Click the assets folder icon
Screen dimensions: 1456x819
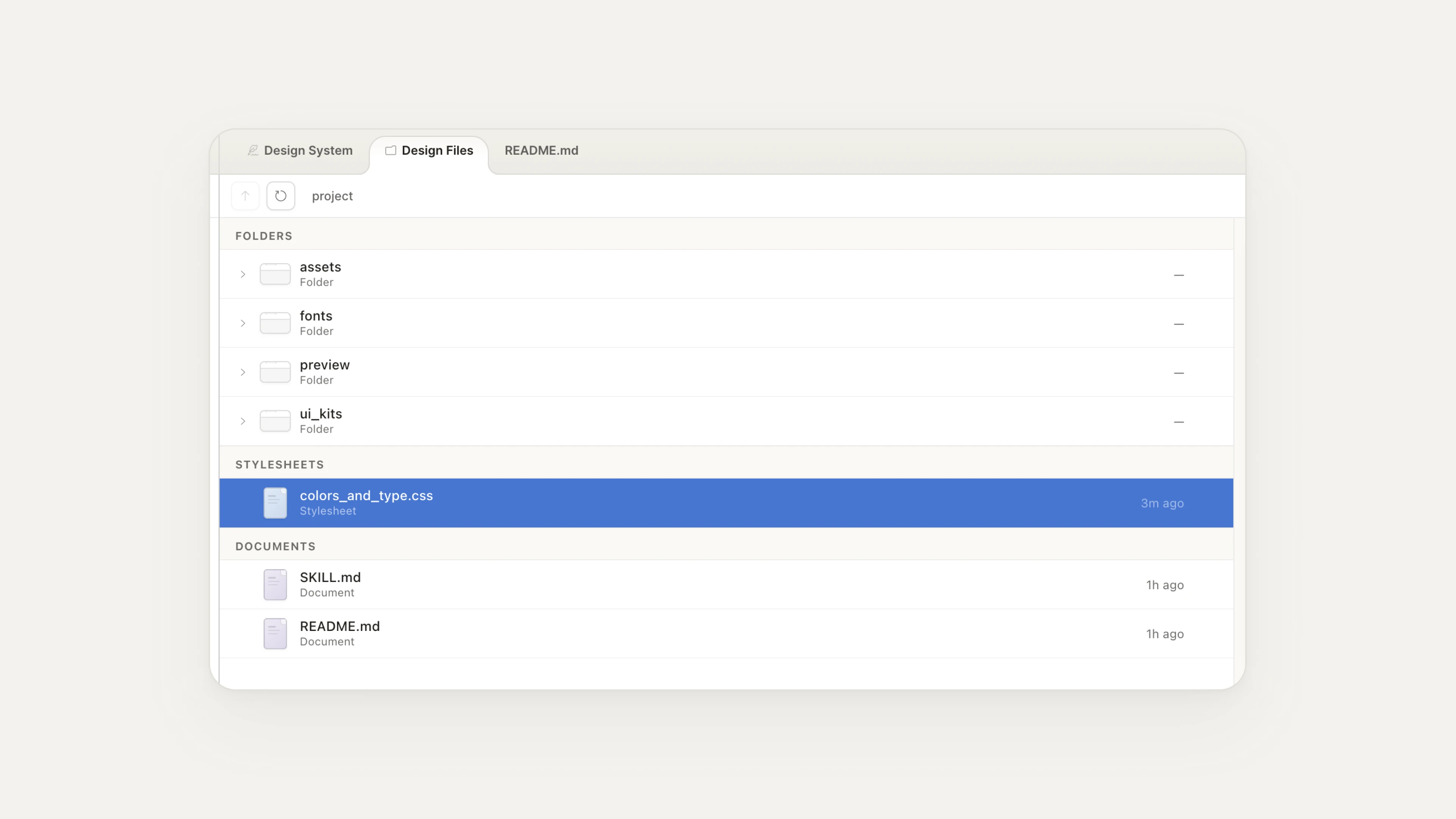point(275,273)
